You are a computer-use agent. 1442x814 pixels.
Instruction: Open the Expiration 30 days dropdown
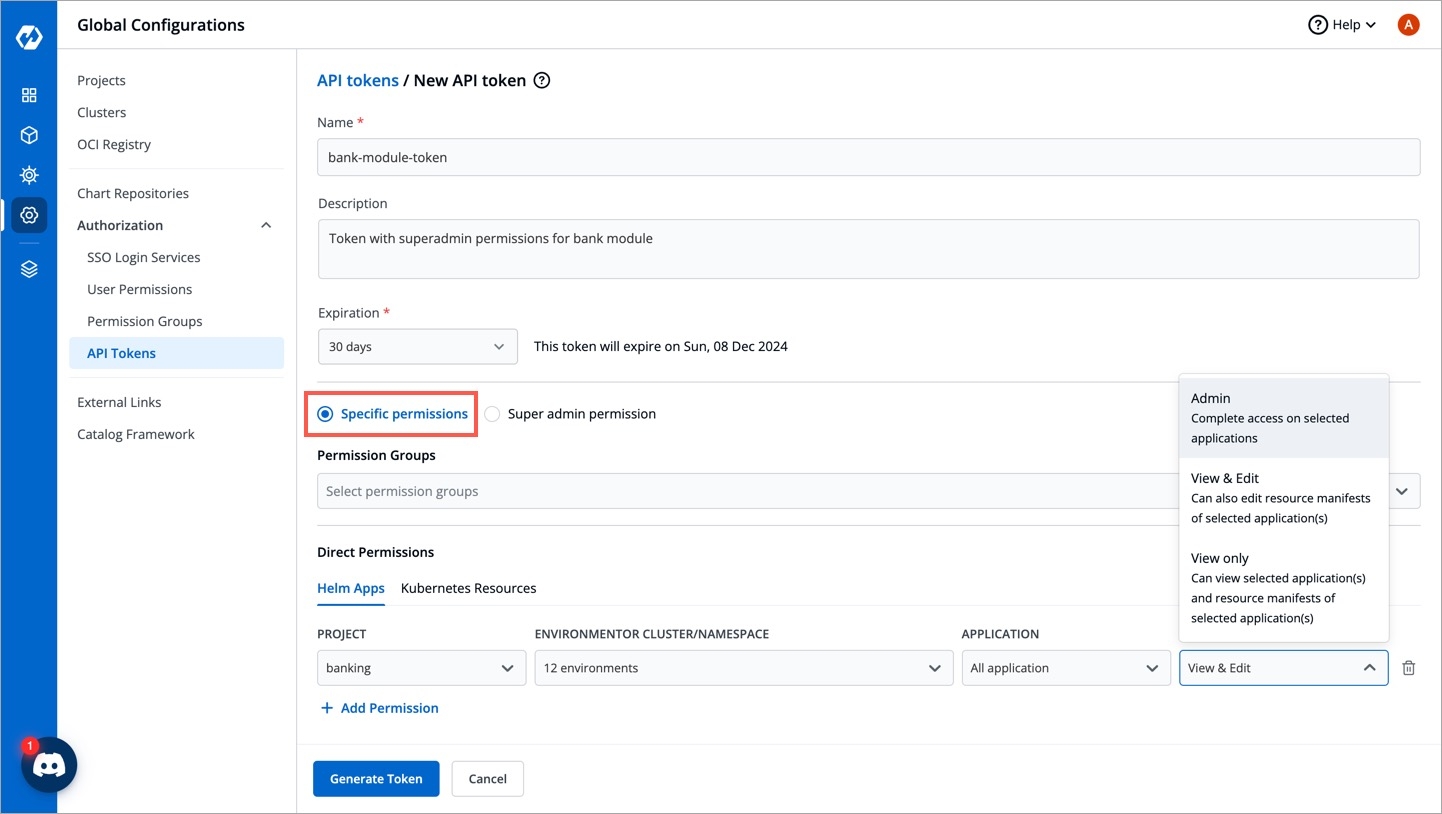pyautogui.click(x=417, y=347)
